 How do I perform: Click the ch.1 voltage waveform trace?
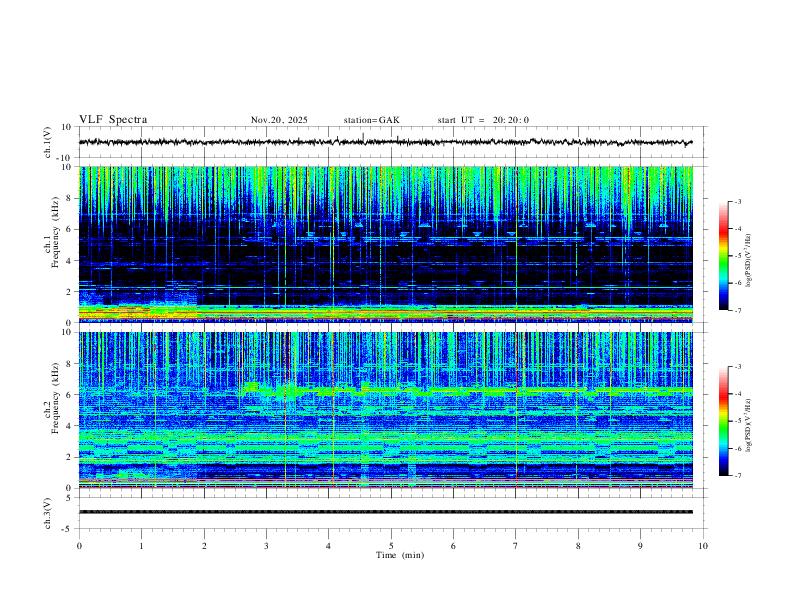click(x=385, y=142)
